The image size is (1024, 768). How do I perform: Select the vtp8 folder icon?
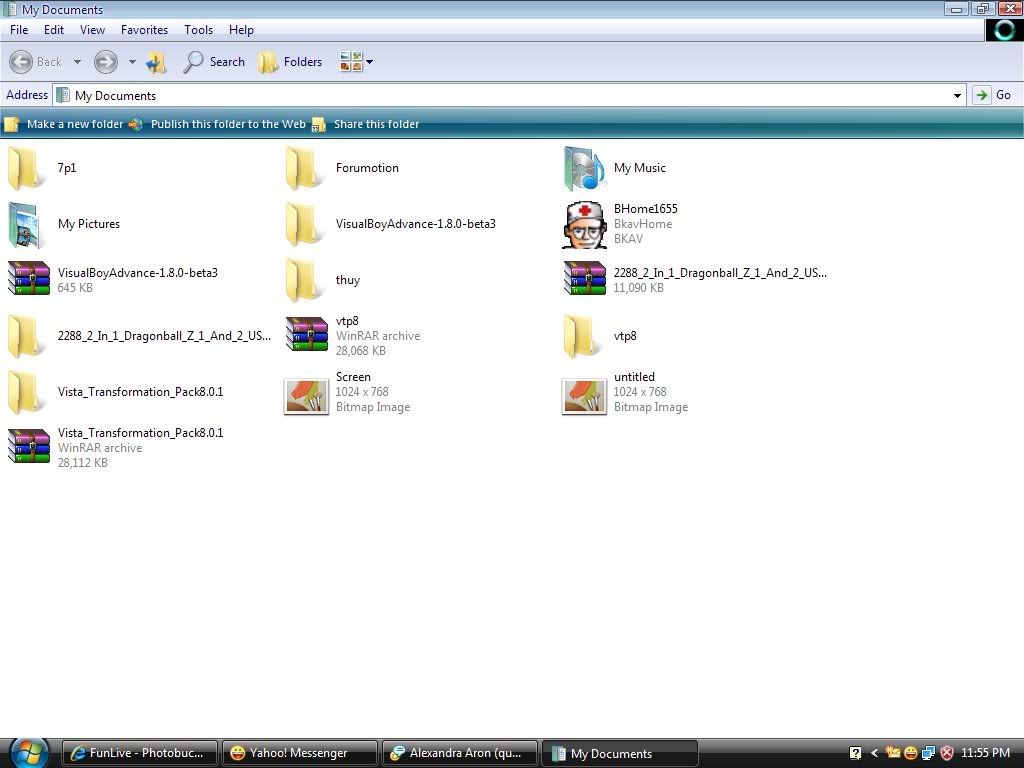[x=583, y=337]
